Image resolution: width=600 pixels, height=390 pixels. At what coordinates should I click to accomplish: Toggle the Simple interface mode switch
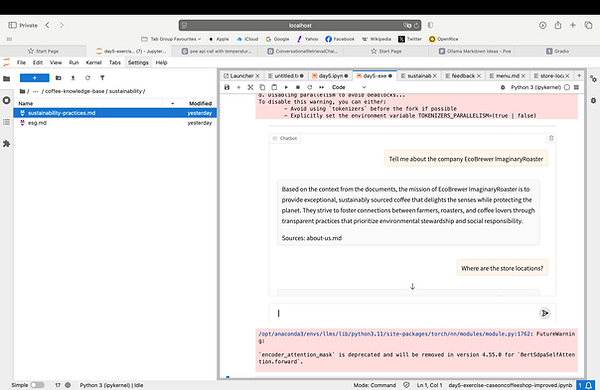point(37,385)
